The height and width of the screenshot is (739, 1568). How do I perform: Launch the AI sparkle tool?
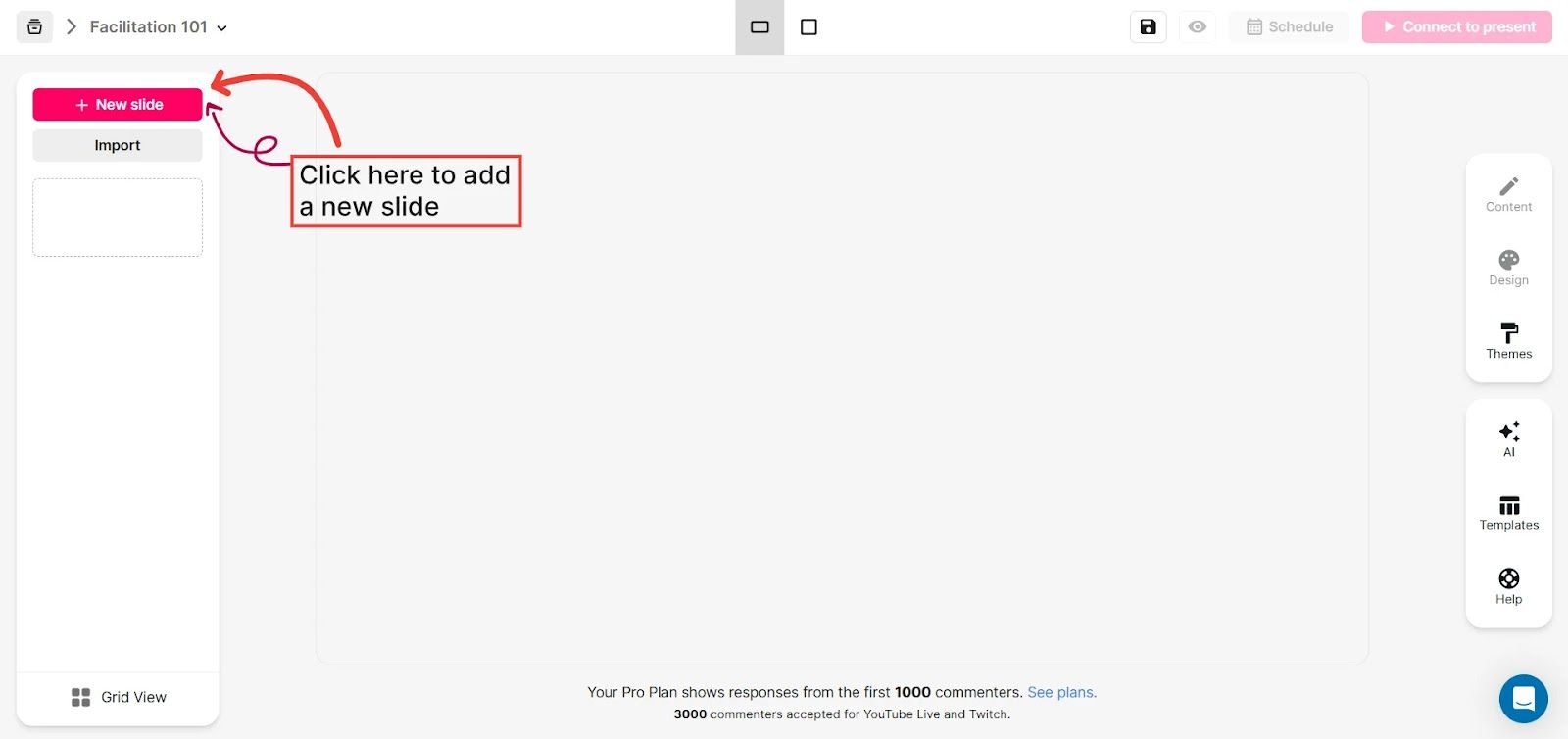click(x=1508, y=438)
